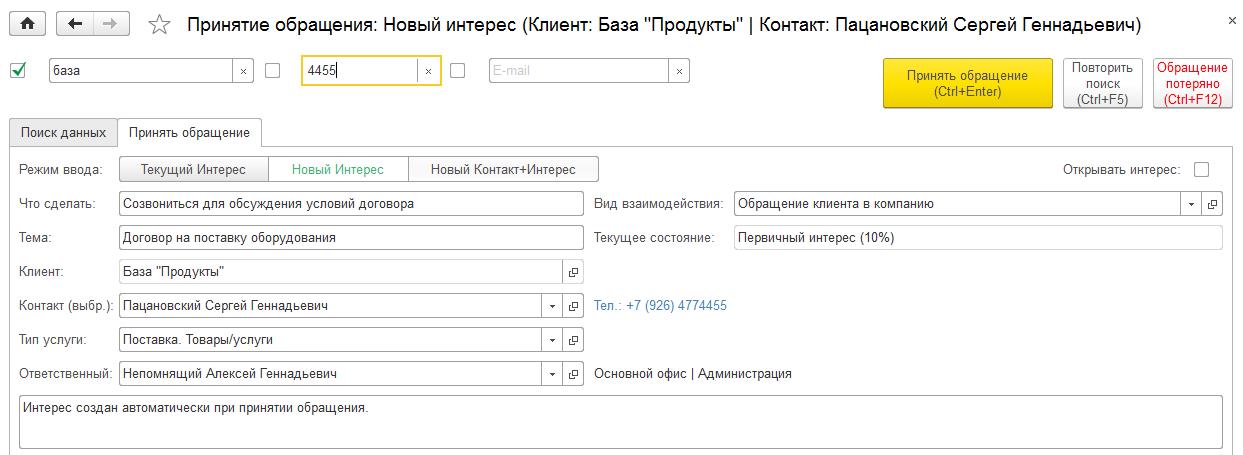
Task: Click the 'Обращение потеряно' button
Action: [1192, 83]
